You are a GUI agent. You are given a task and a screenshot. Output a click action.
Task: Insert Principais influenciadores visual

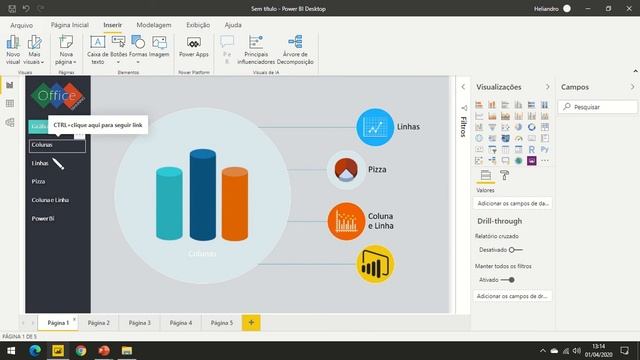(256, 50)
